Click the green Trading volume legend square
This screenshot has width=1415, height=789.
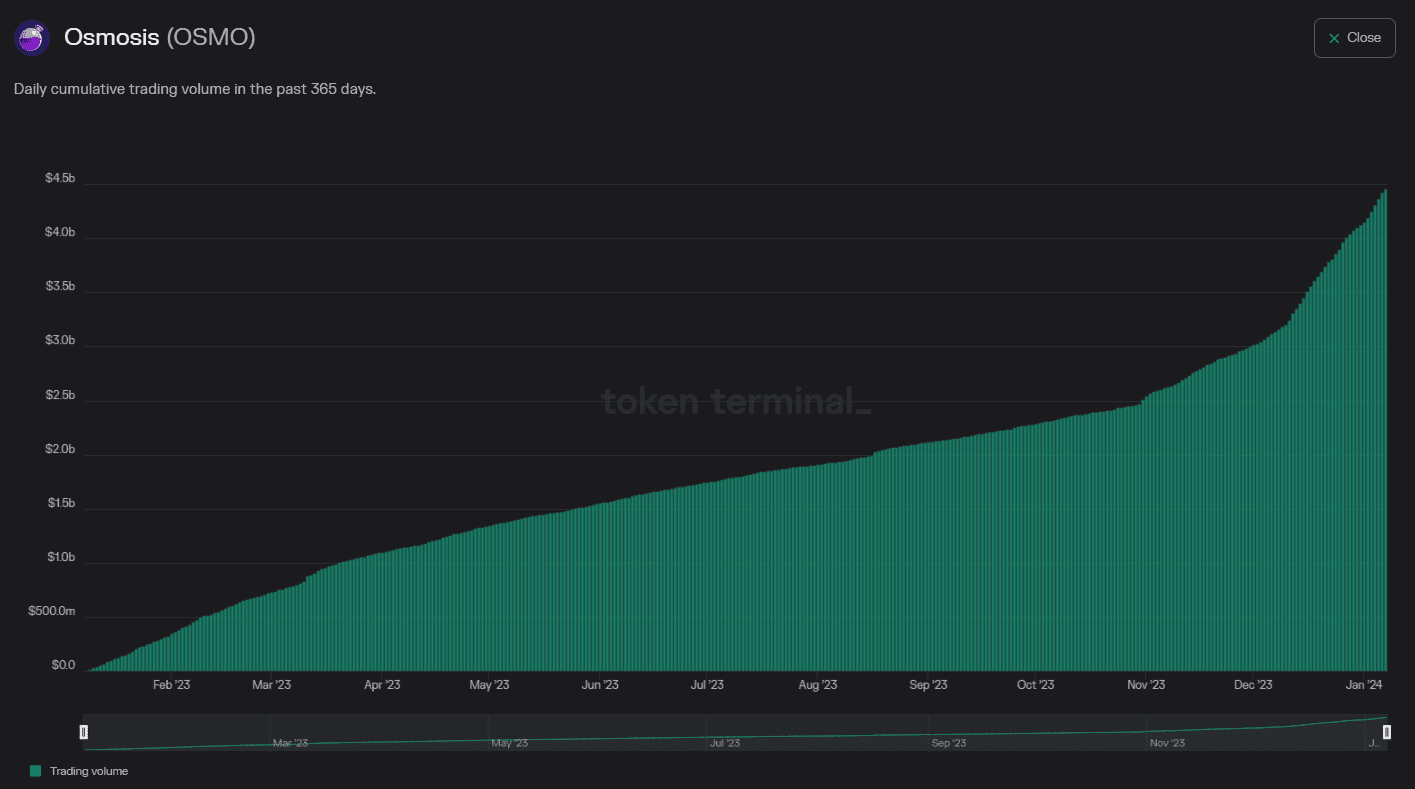[36, 771]
